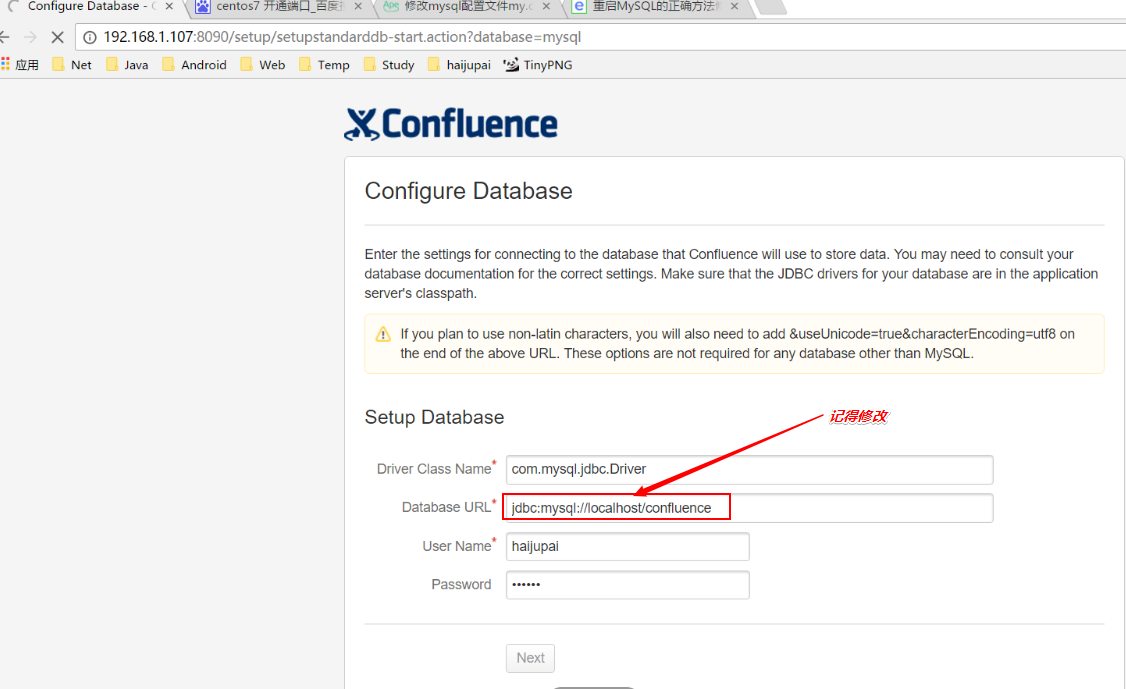Screen dimensions: 1126x689
Task: Close the Configure Database tab
Action: point(169,6)
